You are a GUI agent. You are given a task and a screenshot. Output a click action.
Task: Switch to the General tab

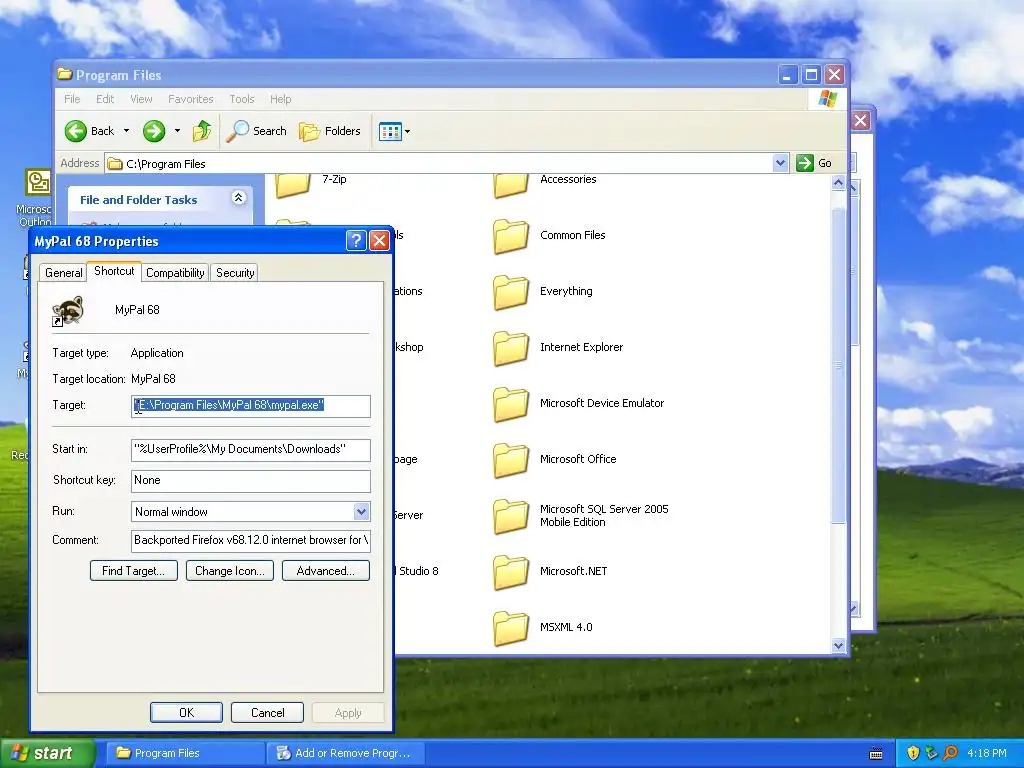pos(63,273)
